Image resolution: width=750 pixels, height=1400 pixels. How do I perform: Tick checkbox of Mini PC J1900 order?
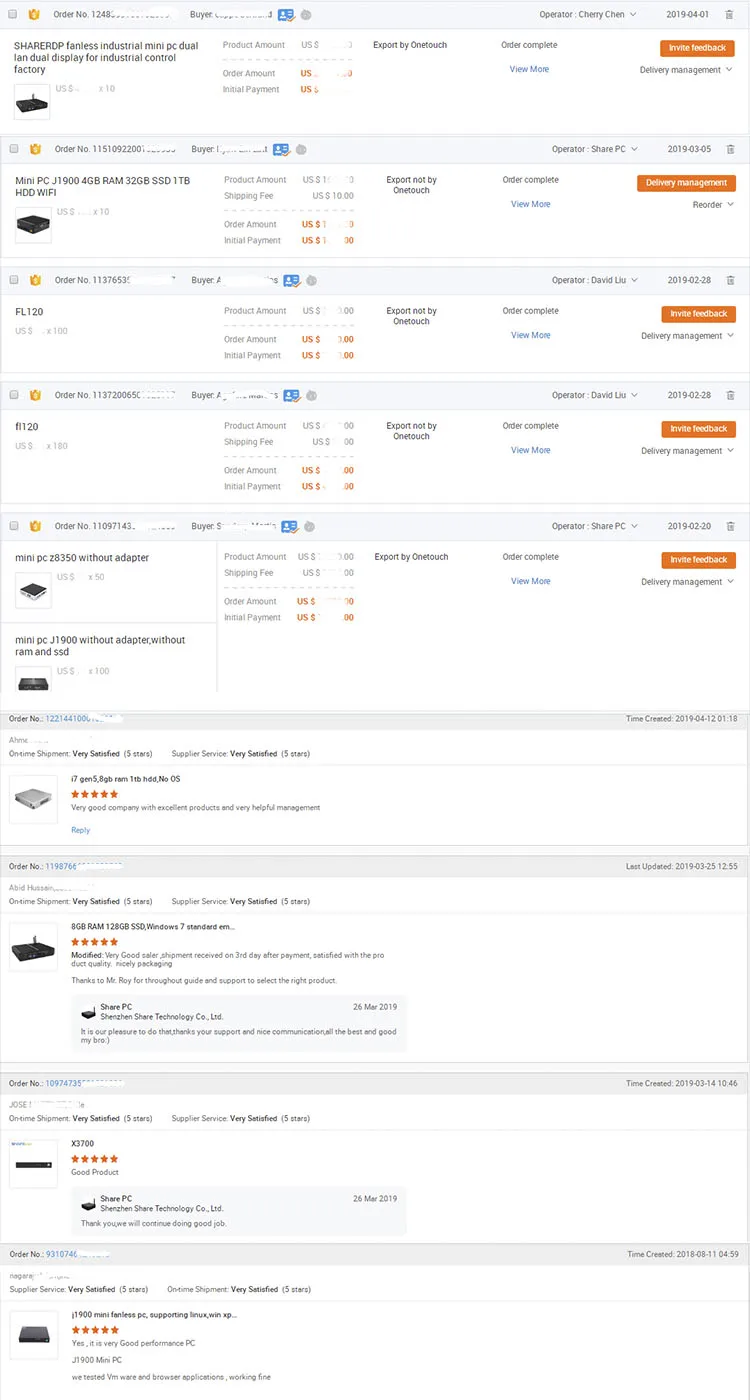(x=14, y=149)
